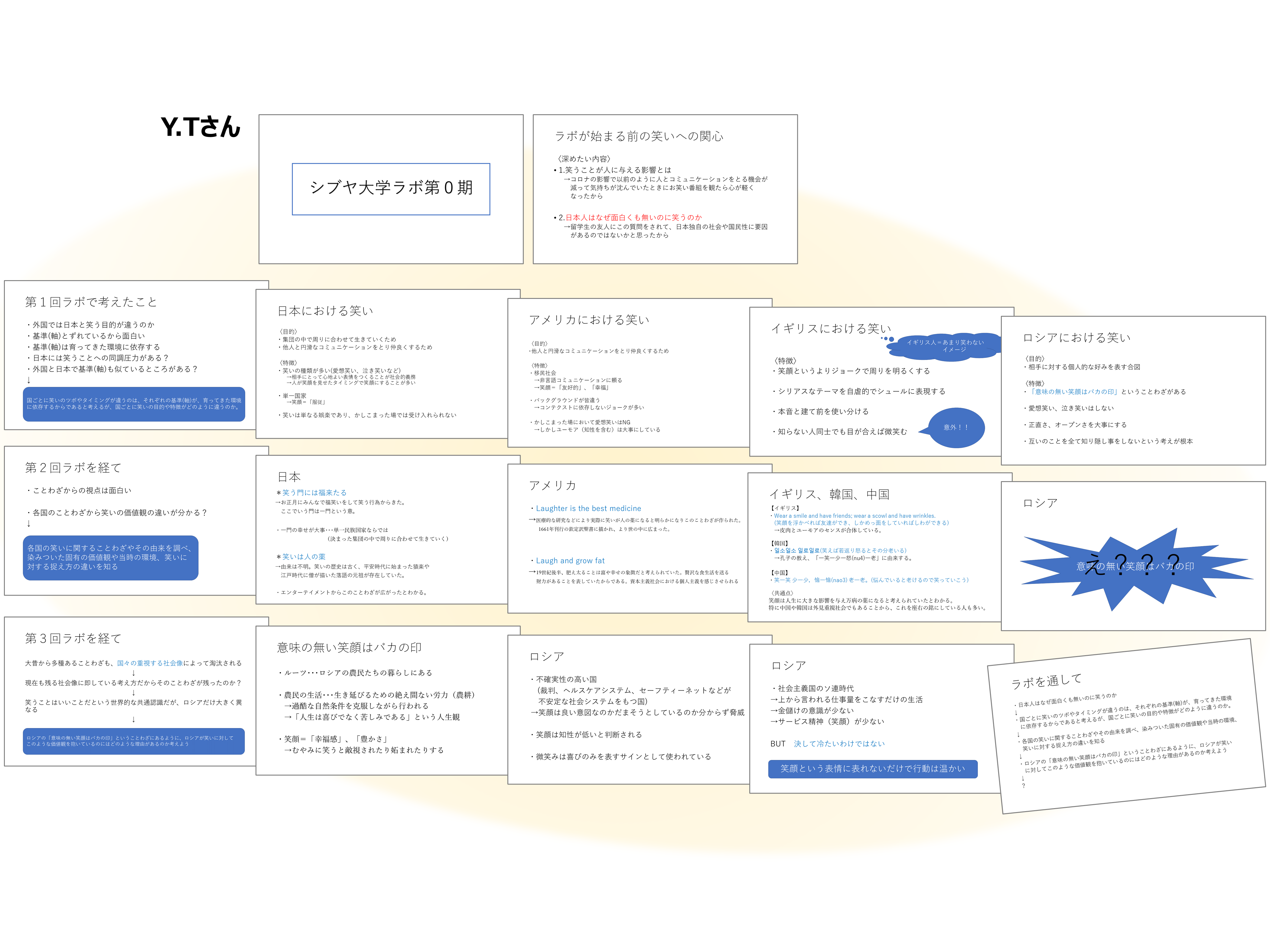
Task: Click the blue box '笑顔という表情に表れないだけで行動は温かい'
Action: click(873, 769)
